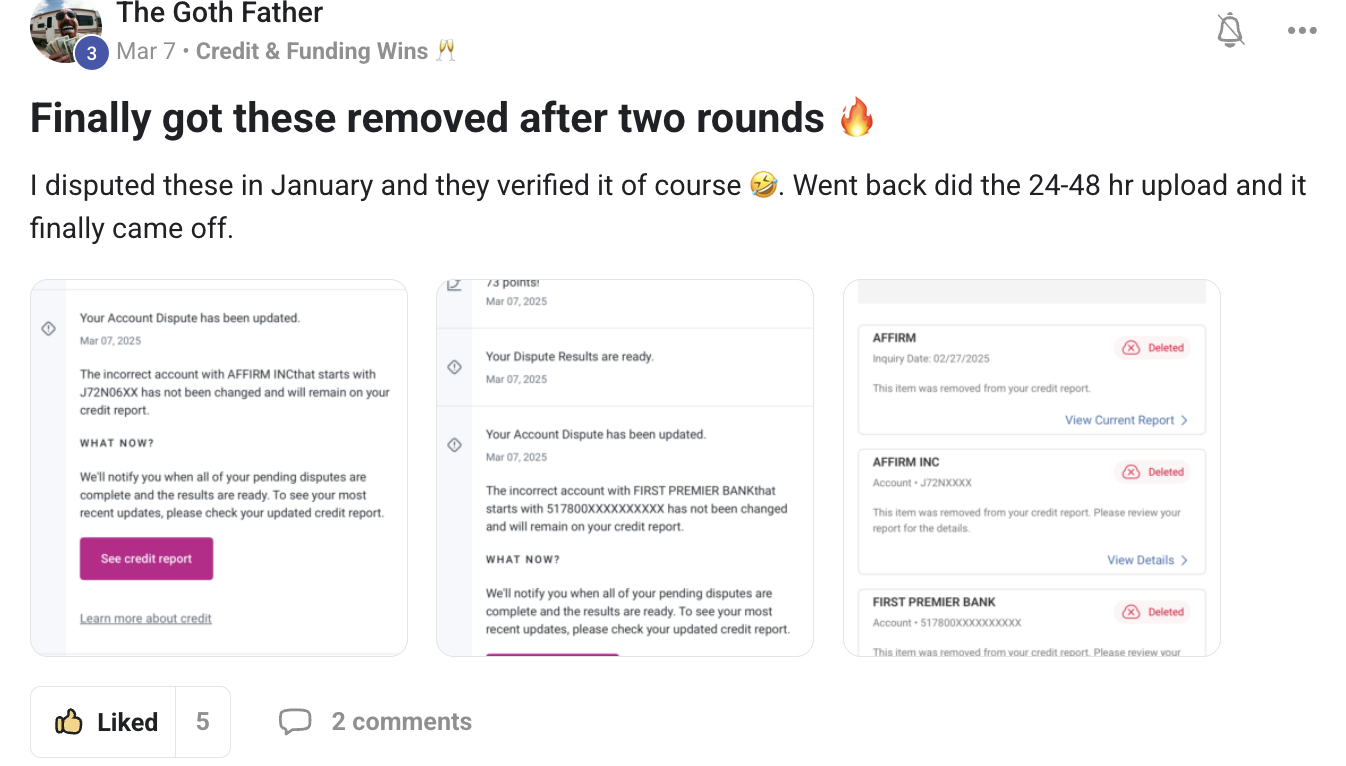
Task: Open first screenshot showing AFFIRM INC dispute
Action: coord(219,468)
